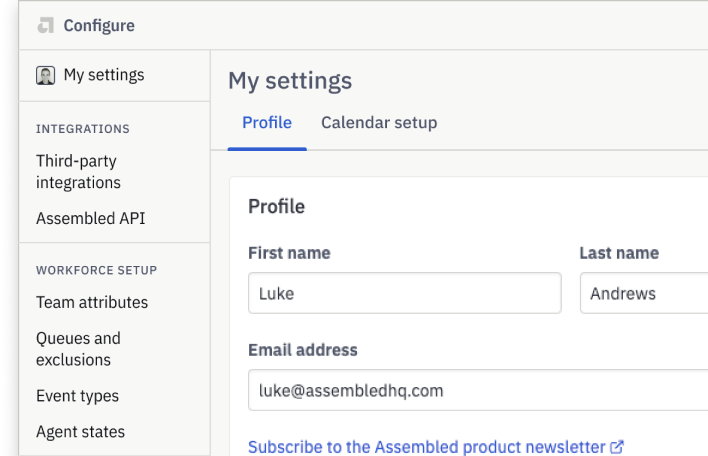Click the Assembled logo icon beside Configure

point(46,25)
